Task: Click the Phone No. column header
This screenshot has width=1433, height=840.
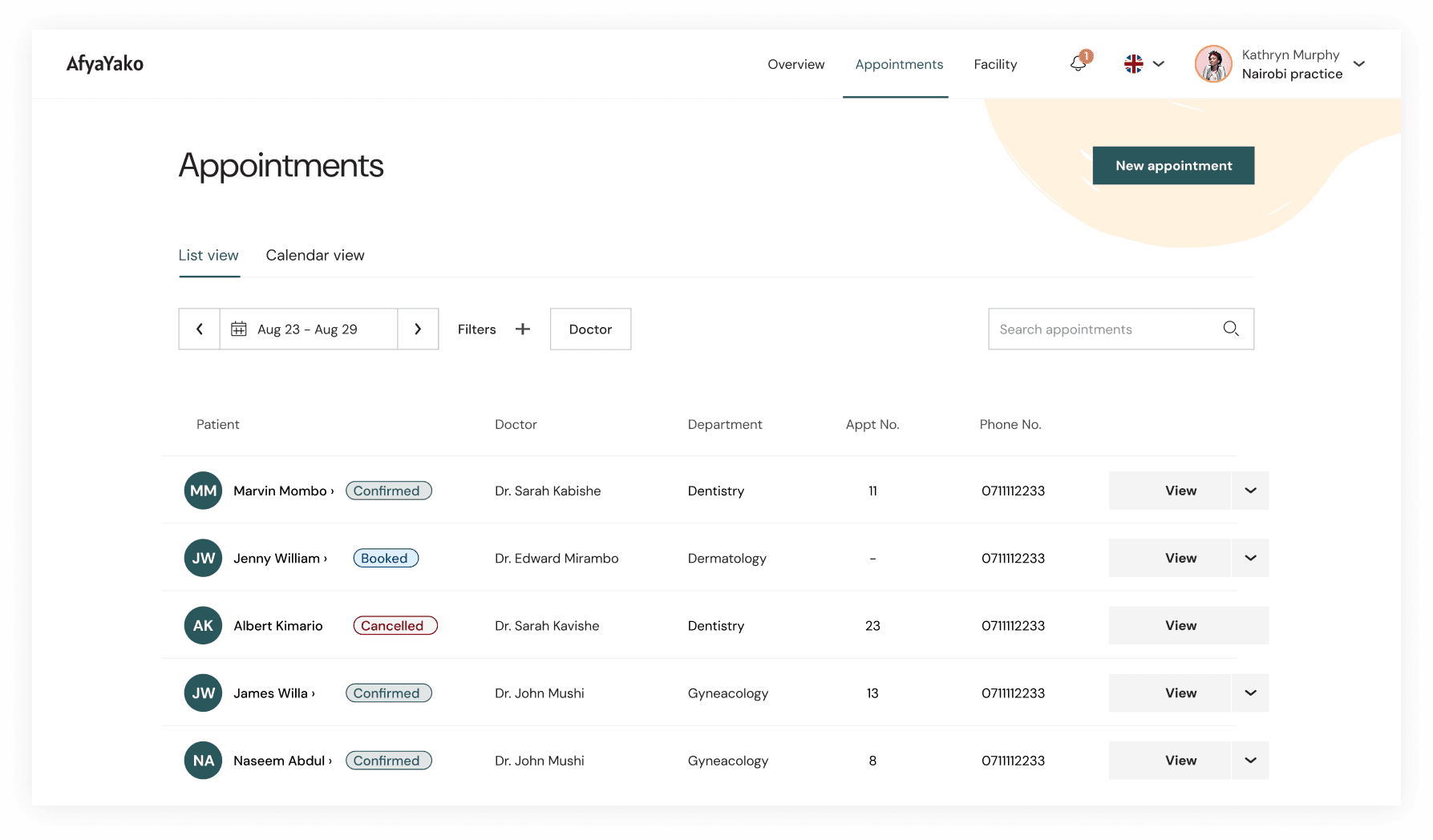Action: [1010, 424]
